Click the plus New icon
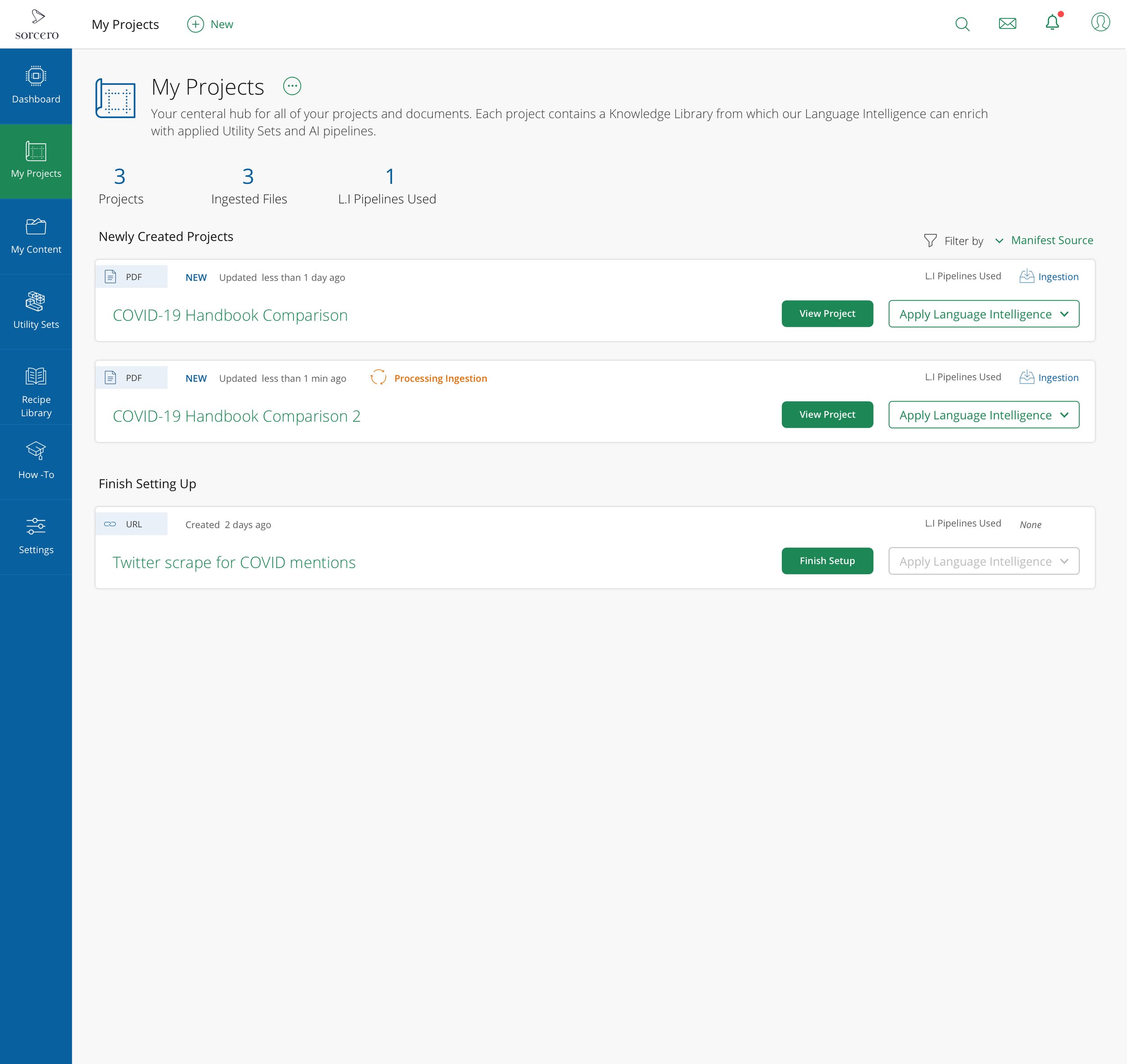1127x1064 pixels. 195,24
